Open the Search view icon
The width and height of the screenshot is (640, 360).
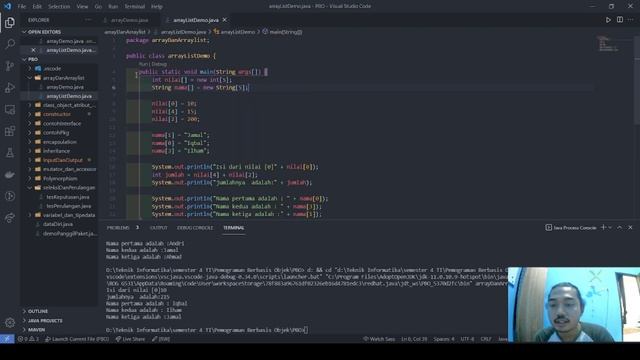point(10,44)
